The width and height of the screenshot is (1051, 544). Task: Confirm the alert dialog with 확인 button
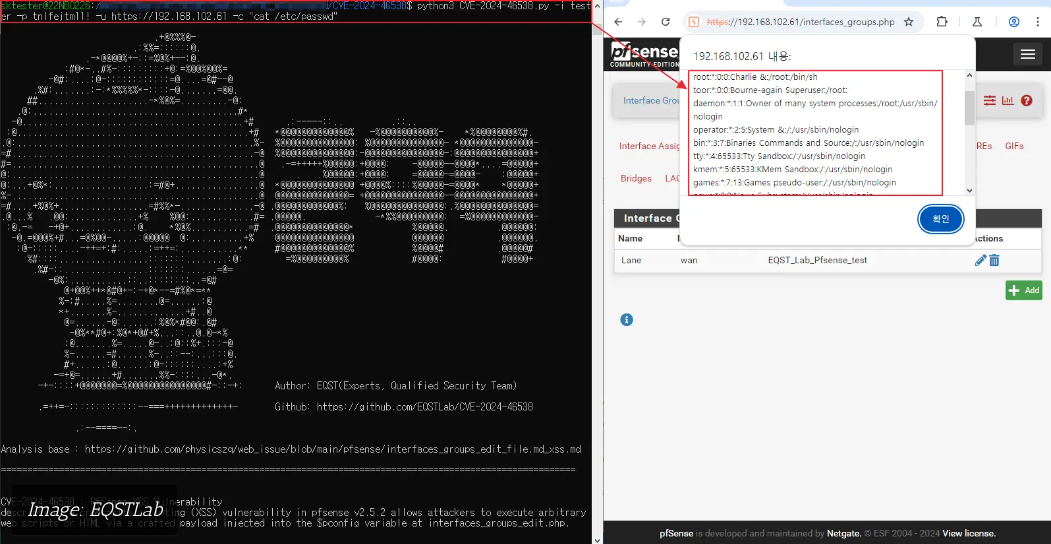coord(941,219)
